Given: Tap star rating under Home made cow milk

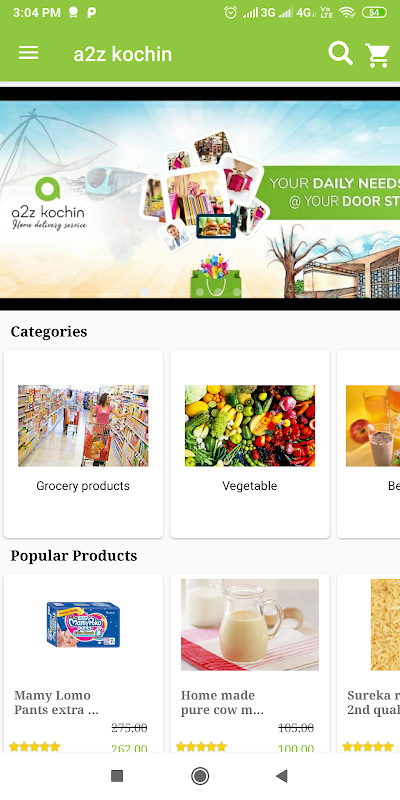Looking at the screenshot, I should coord(201,747).
